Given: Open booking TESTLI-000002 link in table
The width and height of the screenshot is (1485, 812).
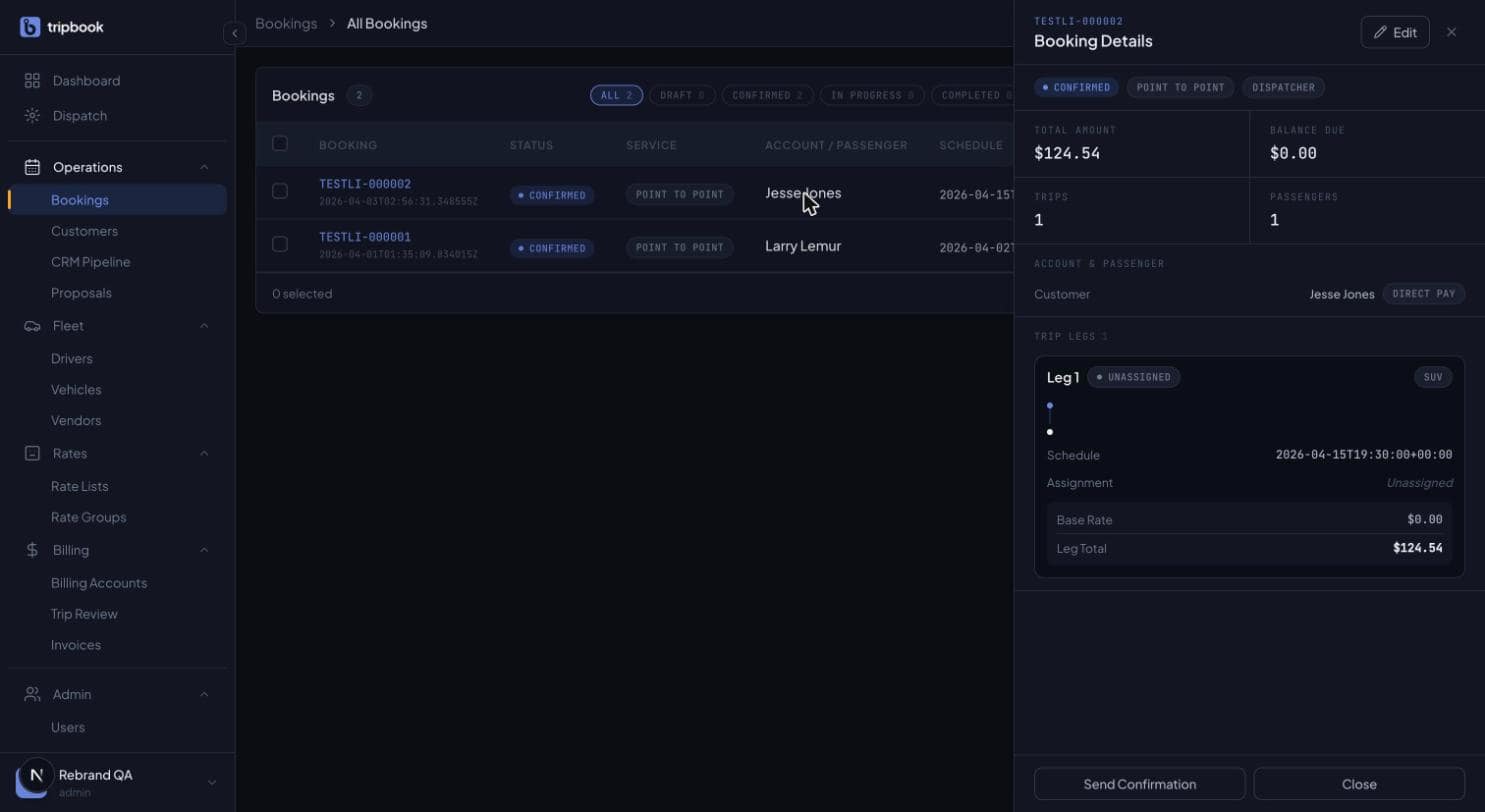Looking at the screenshot, I should pos(365,184).
